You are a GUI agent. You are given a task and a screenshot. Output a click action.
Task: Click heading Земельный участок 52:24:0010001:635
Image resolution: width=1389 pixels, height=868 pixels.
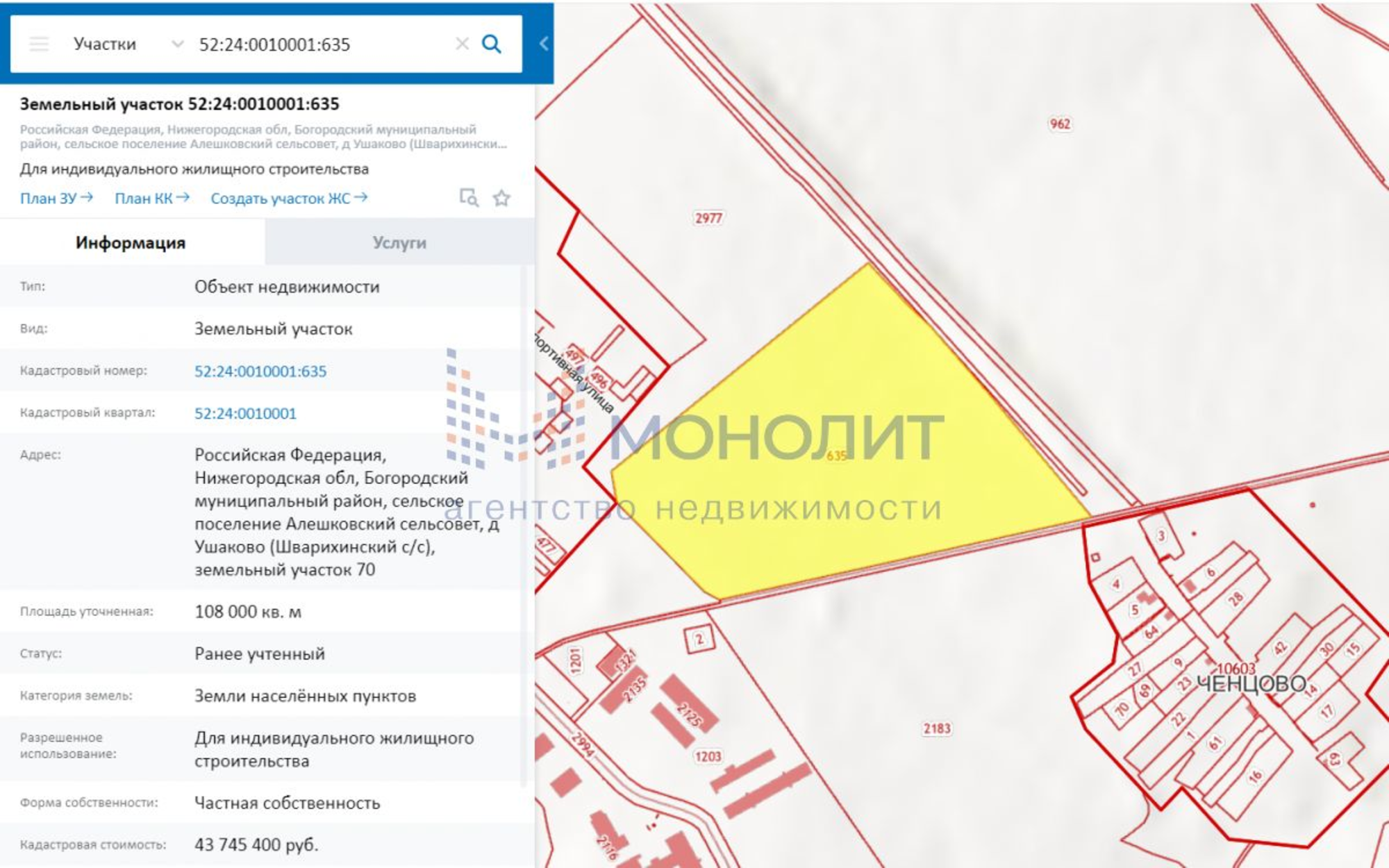pyautogui.click(x=180, y=104)
